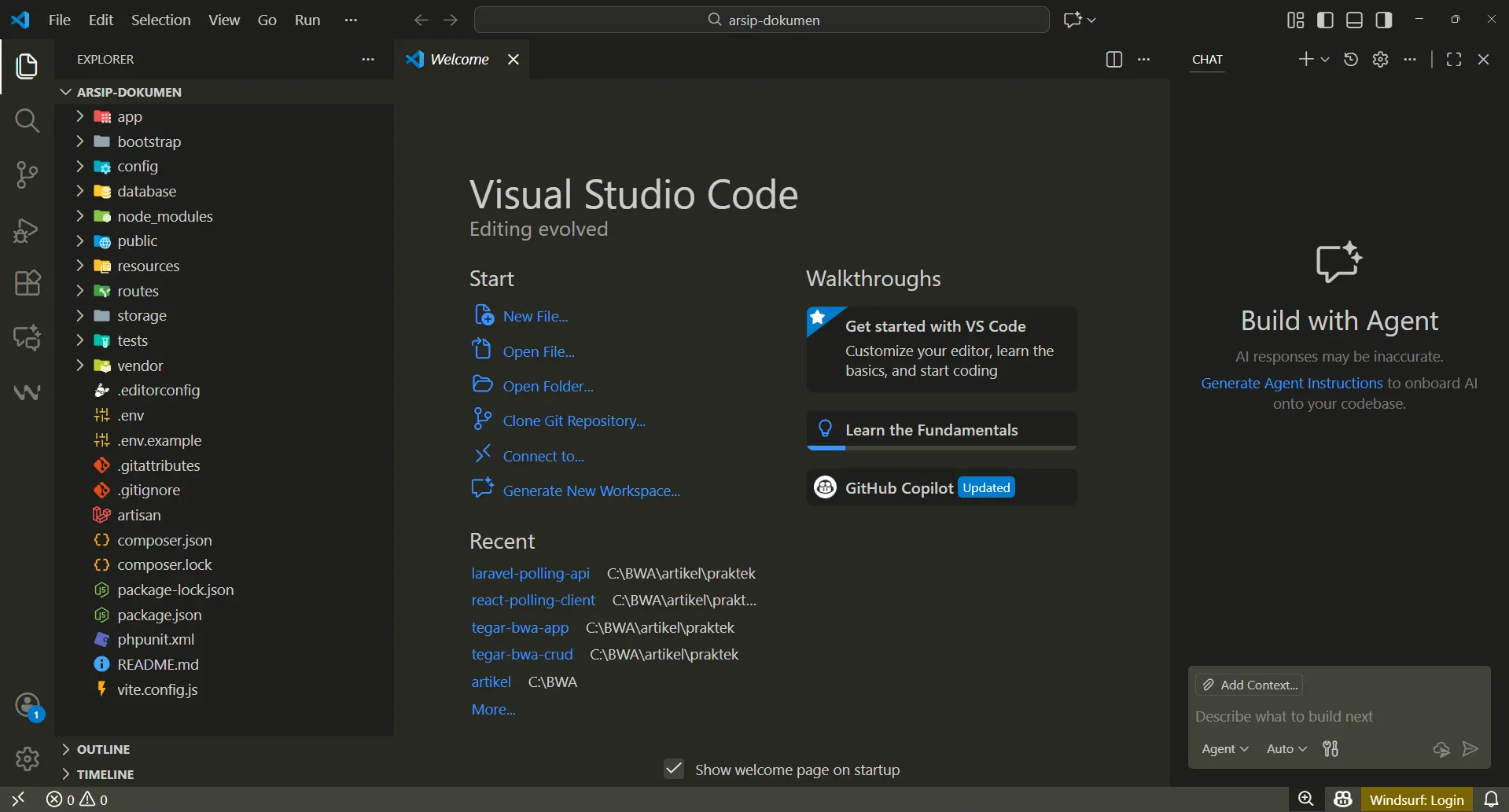Toggle the bottom panel visibility

pyautogui.click(x=1354, y=20)
